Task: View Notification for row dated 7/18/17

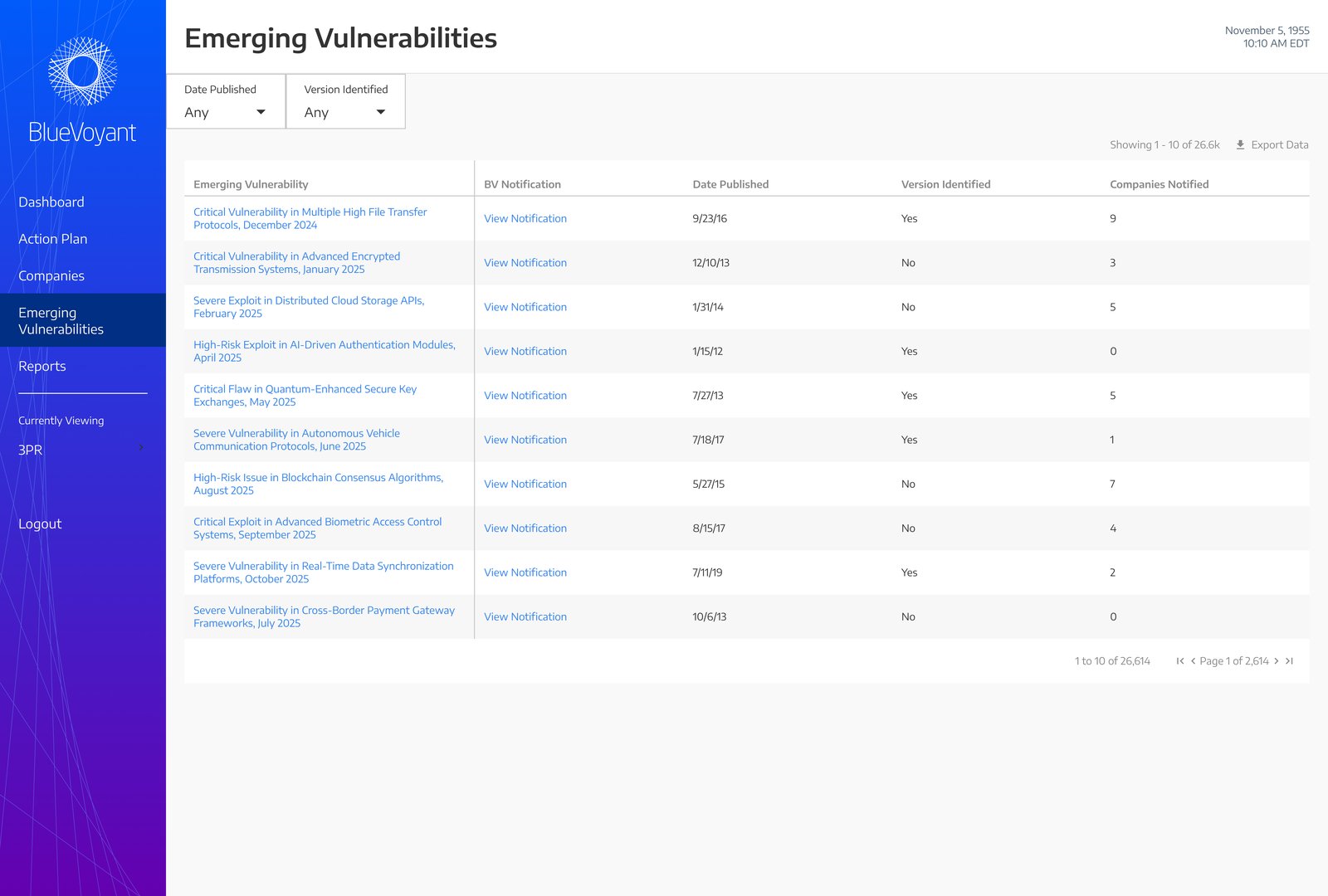Action: [x=525, y=440]
